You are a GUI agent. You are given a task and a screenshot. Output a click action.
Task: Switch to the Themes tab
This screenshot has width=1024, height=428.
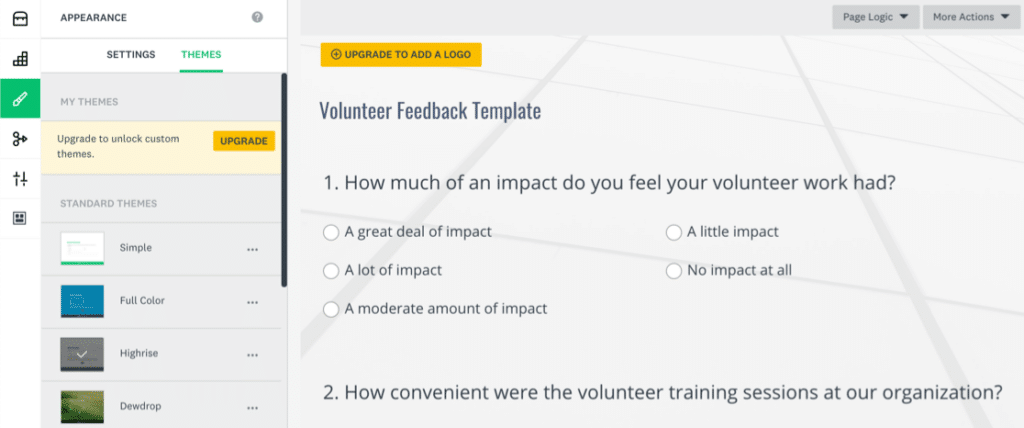click(x=201, y=54)
